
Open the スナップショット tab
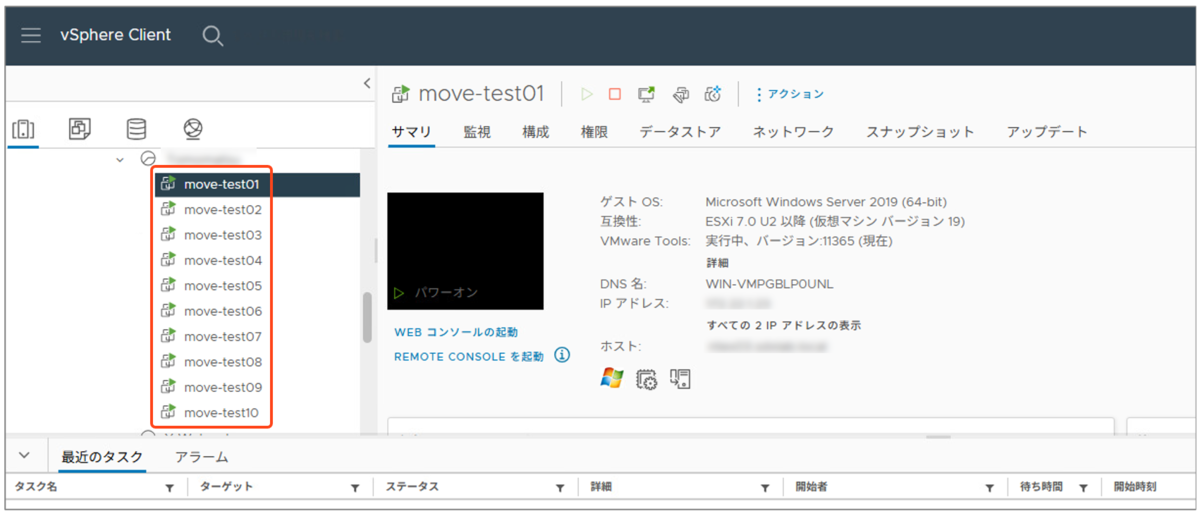920,131
